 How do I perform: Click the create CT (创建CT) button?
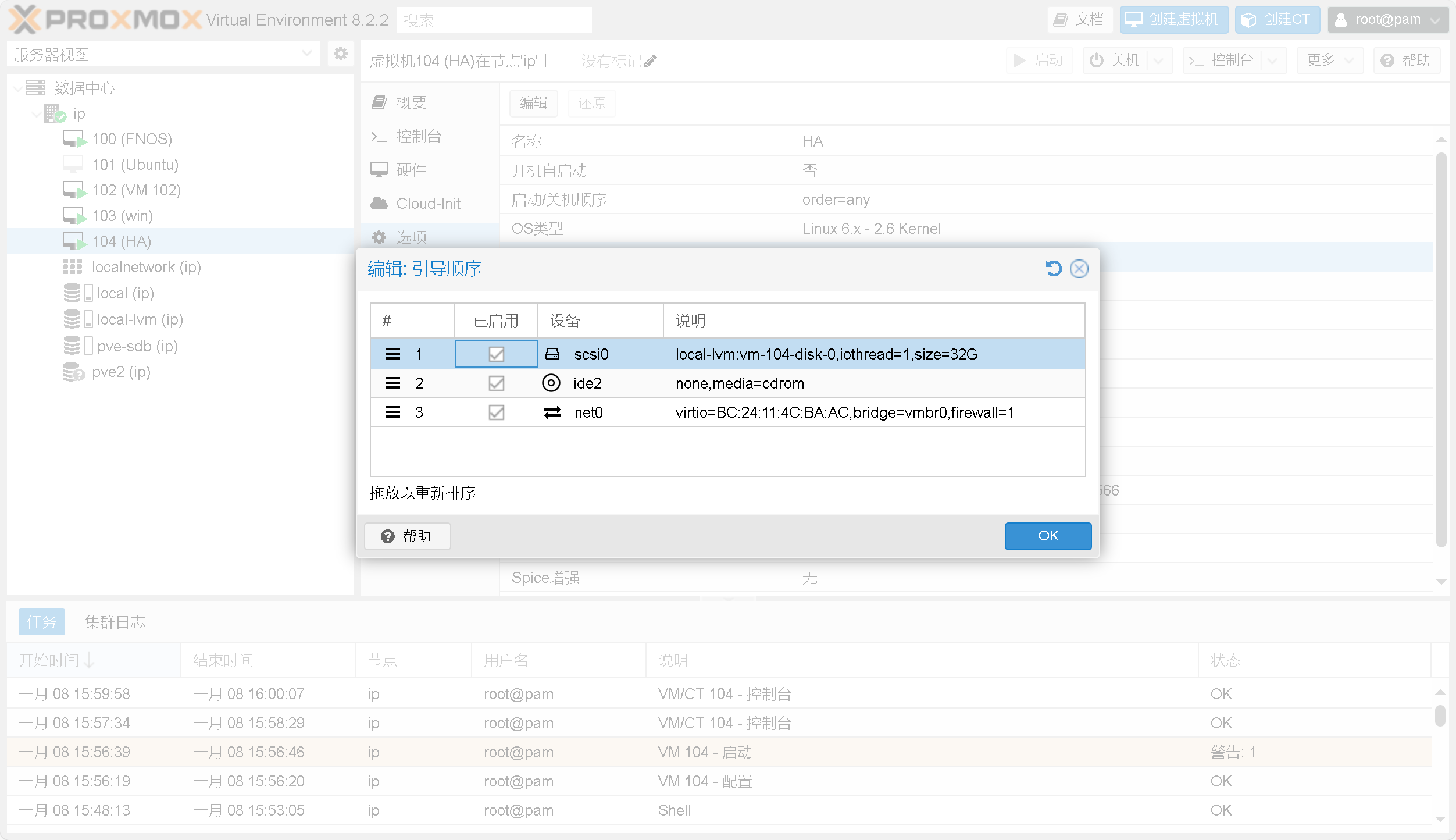pos(1277,19)
